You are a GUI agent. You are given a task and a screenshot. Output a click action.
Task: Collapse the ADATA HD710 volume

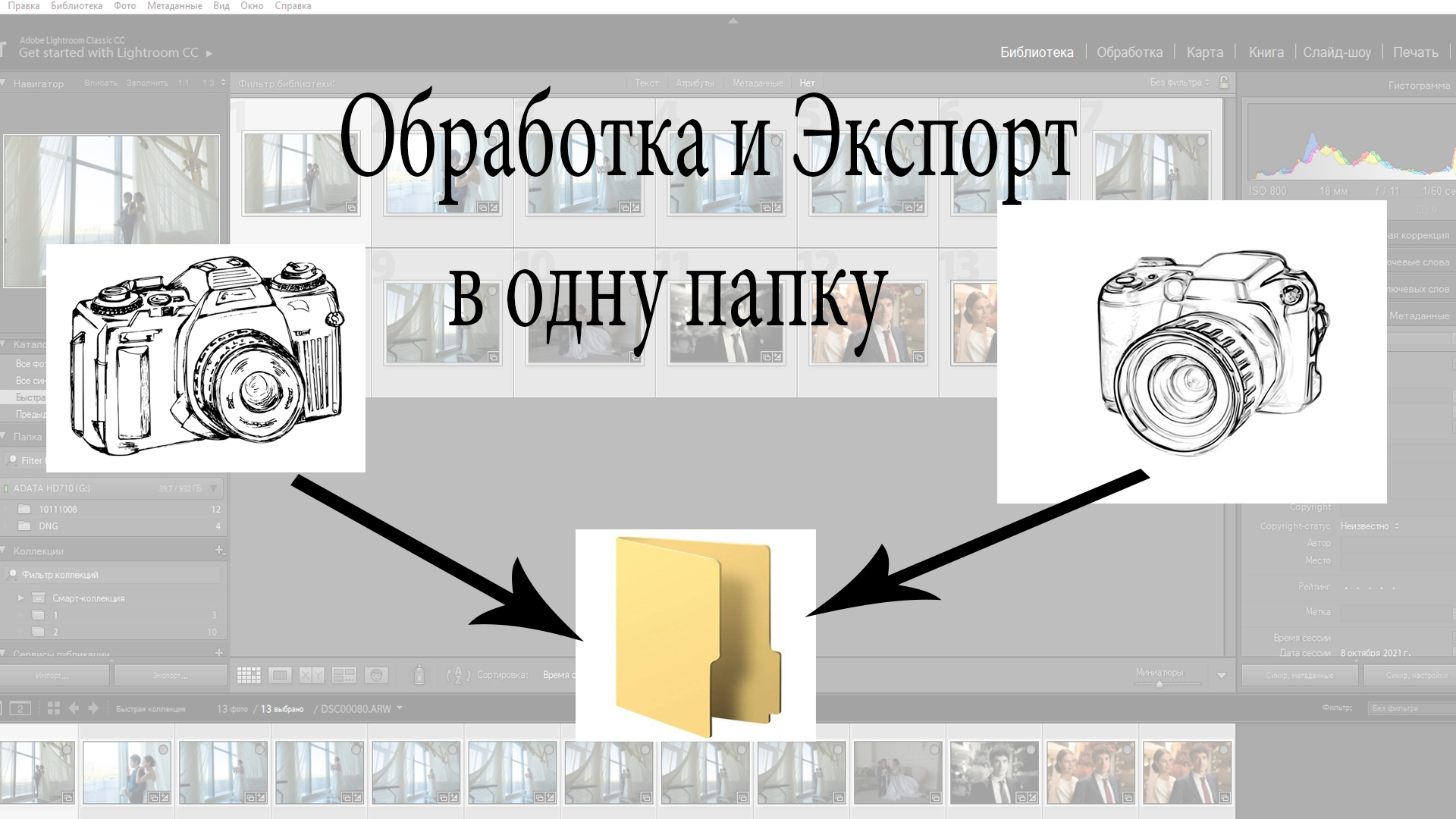pos(213,488)
